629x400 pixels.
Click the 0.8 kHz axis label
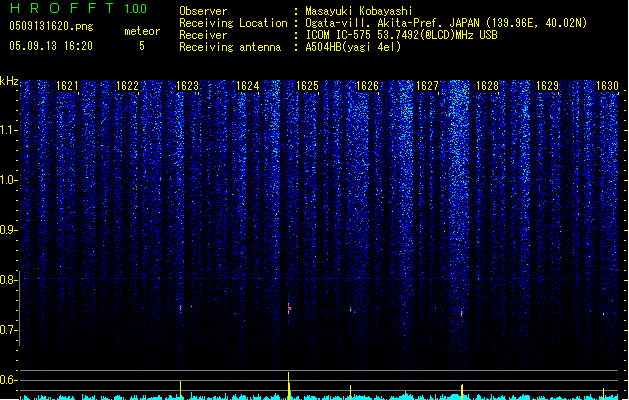9,280
